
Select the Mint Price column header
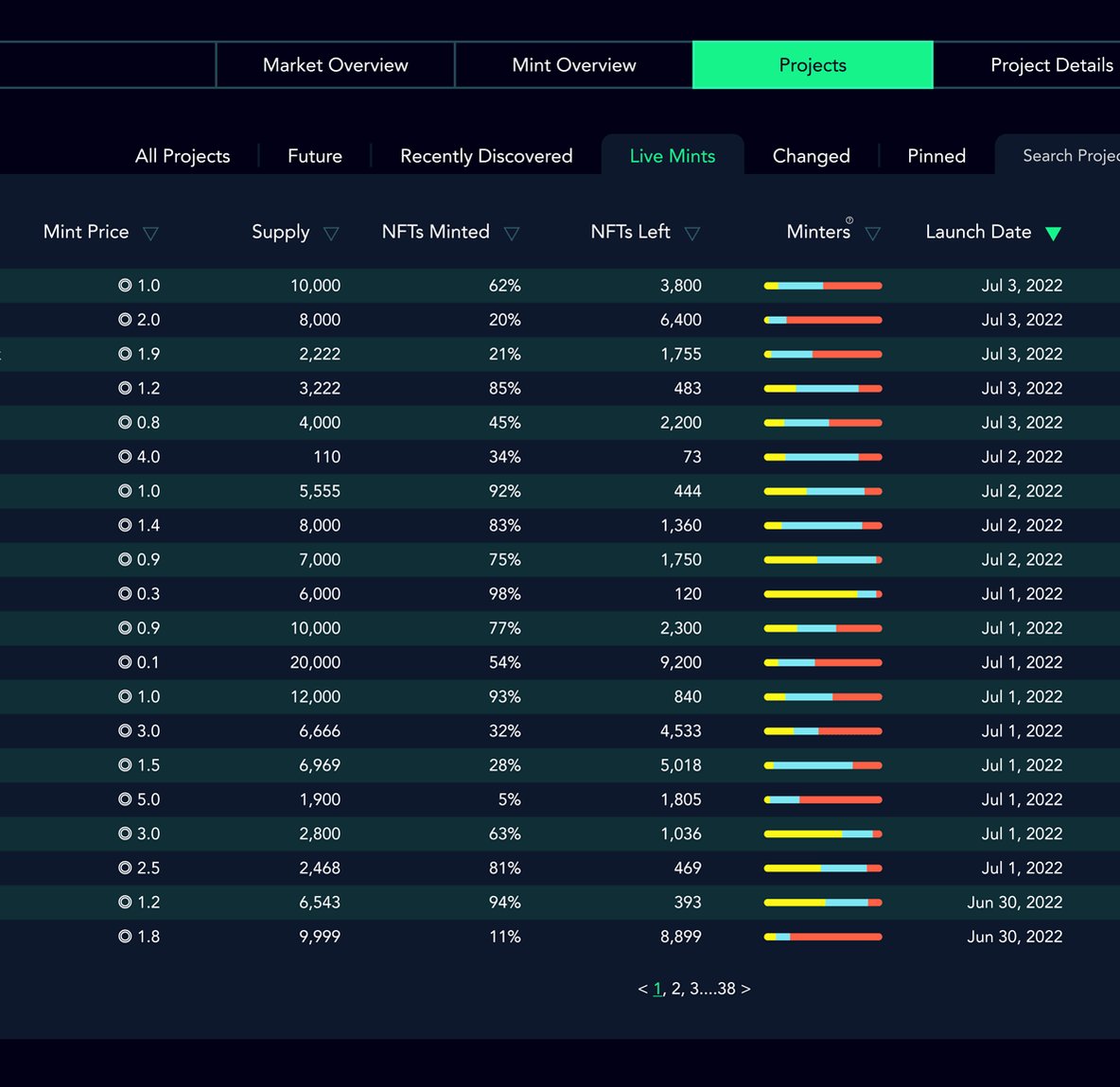(x=86, y=232)
